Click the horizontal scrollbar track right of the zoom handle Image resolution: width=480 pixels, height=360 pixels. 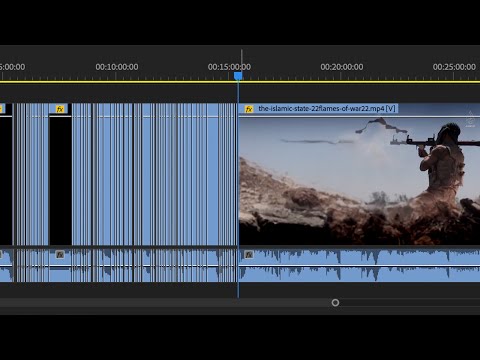409,303
